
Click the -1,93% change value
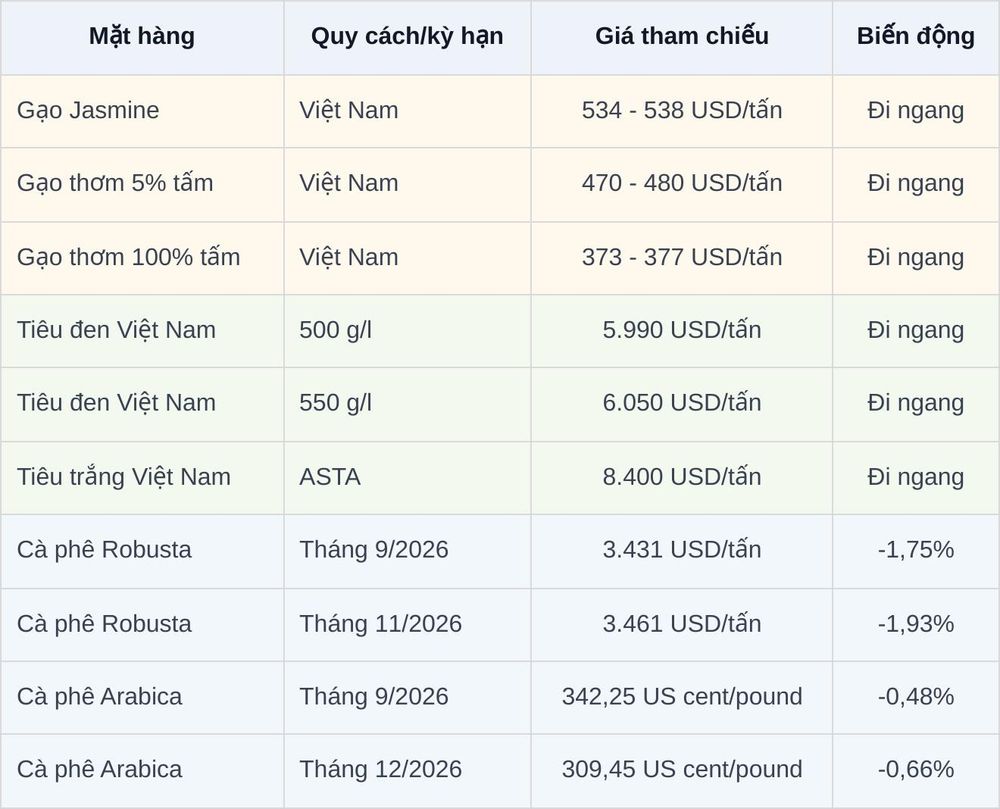(916, 624)
